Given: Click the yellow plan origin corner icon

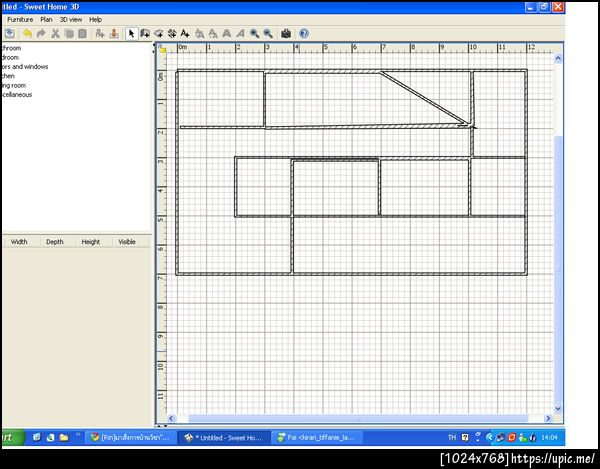Looking at the screenshot, I should pos(162,49).
